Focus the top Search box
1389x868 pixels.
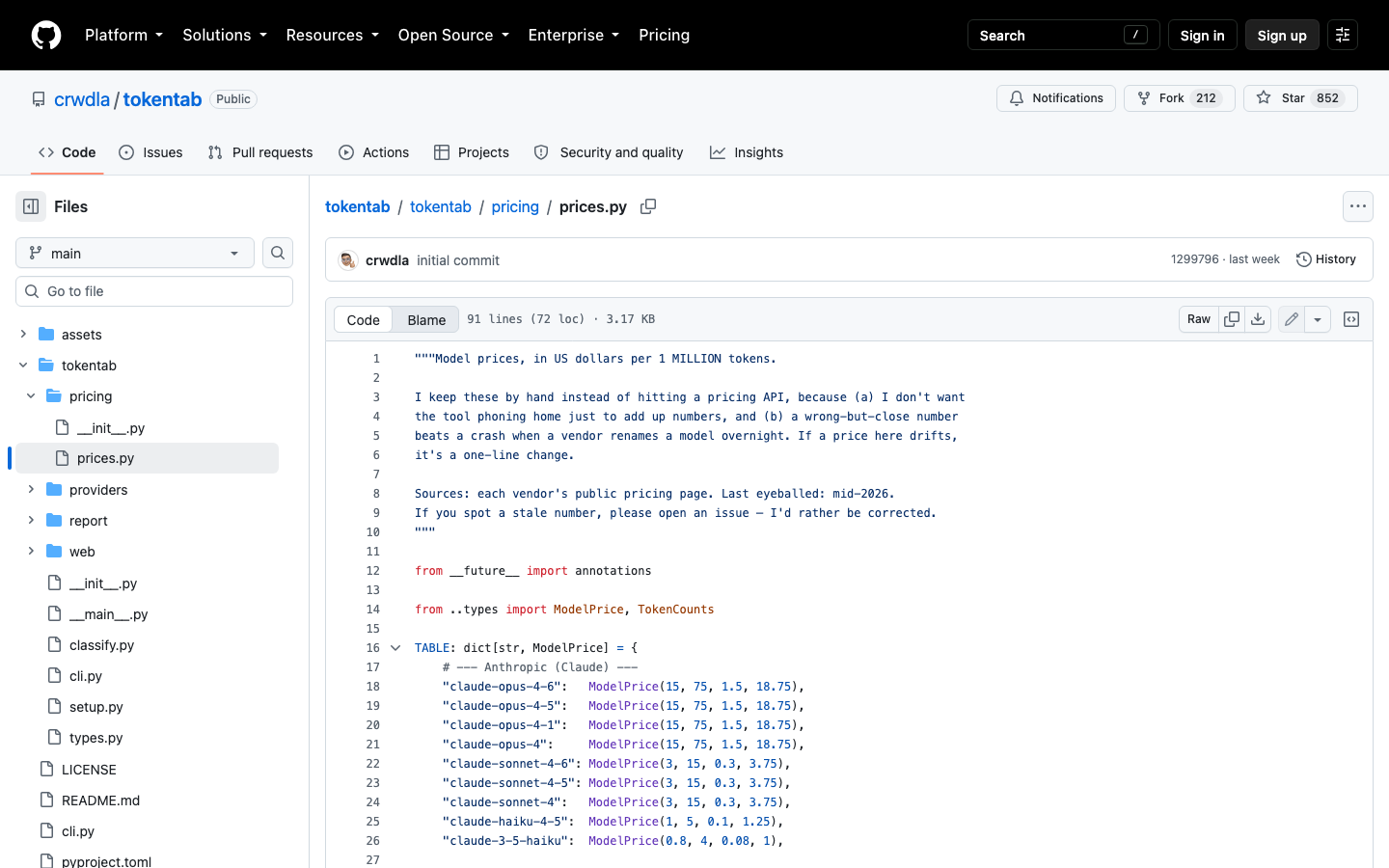1063,35
